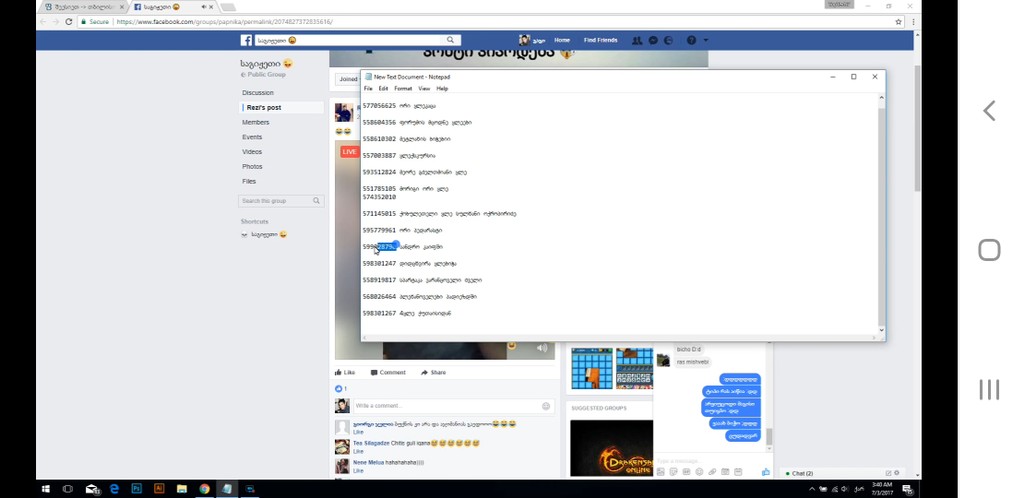
Task: Reload the page in Chrome
Action: click(69, 22)
